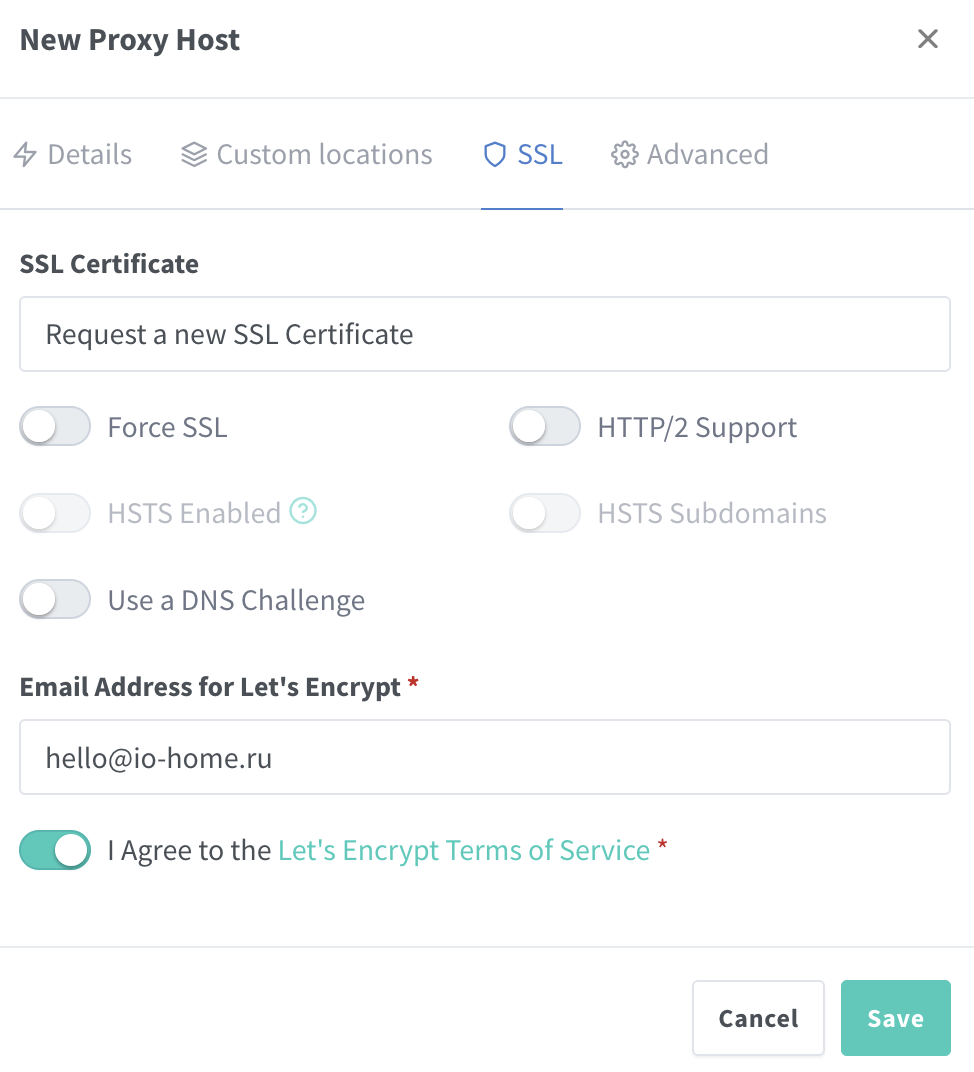Turn on HTTP/2 Support switch

coord(545,427)
